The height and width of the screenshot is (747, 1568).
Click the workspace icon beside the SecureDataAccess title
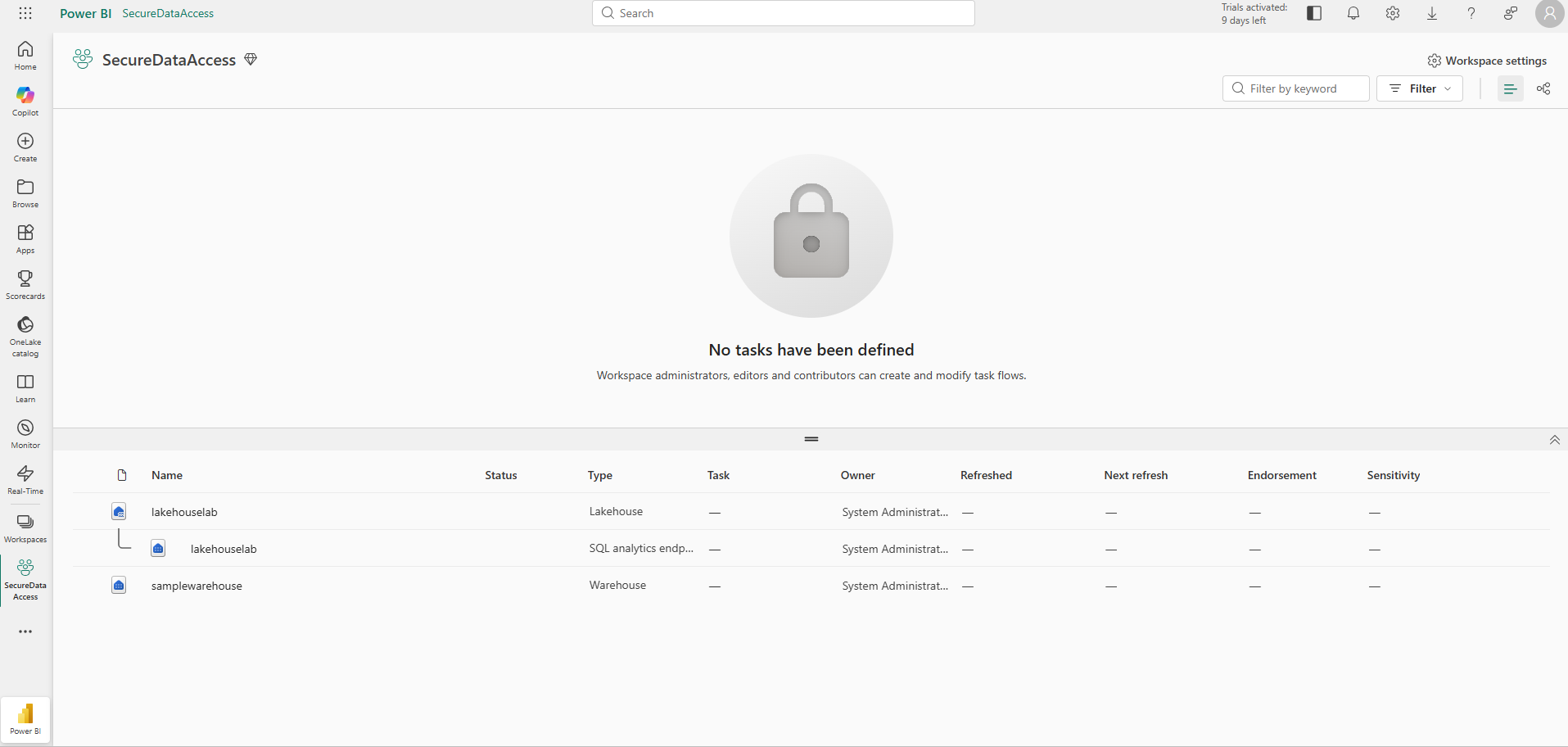[x=83, y=59]
